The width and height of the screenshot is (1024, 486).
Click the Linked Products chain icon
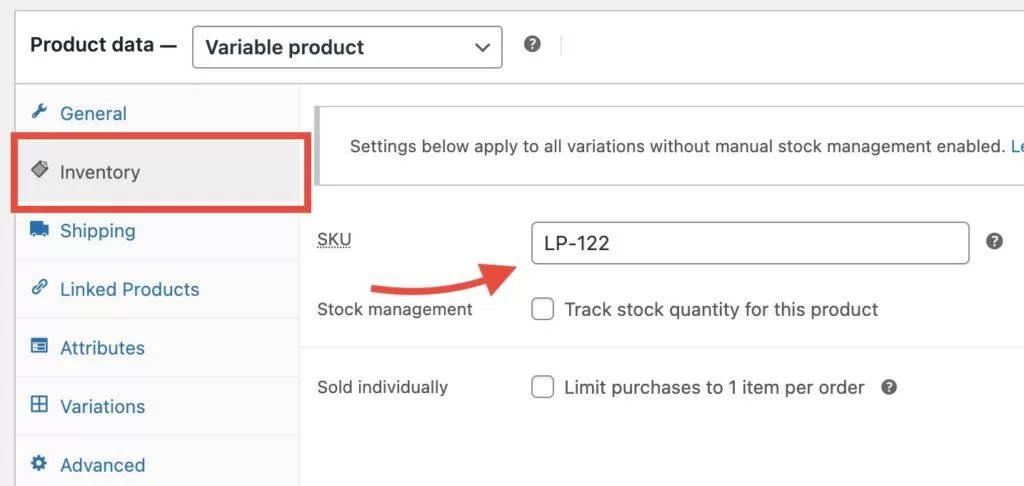tap(40, 288)
